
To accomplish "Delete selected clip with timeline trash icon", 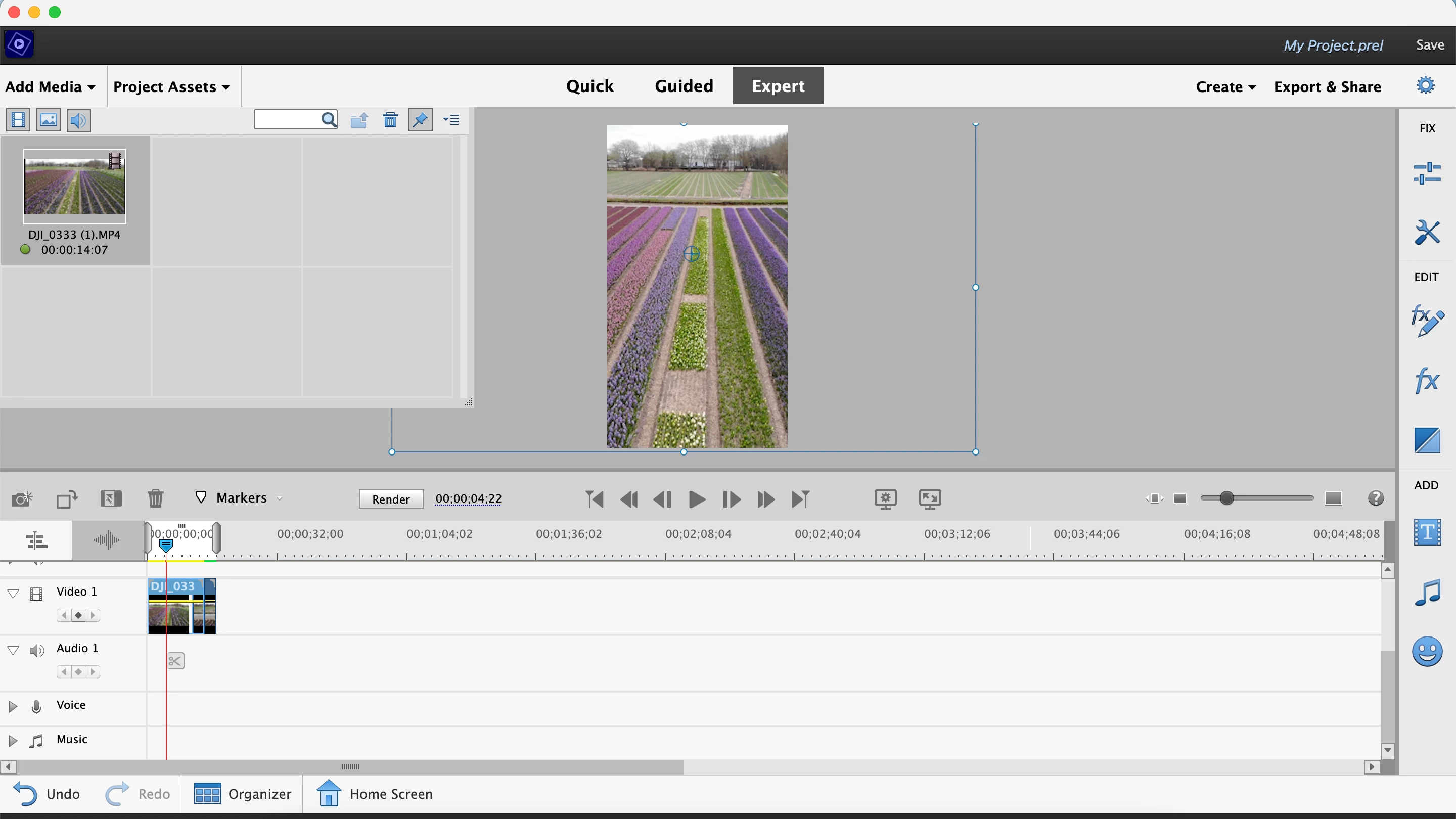I will [155, 498].
